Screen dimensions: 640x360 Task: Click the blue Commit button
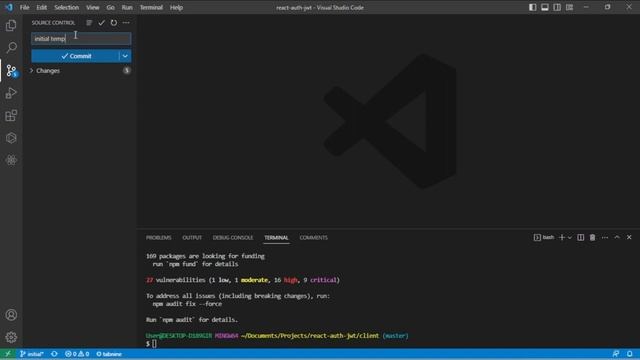[76, 56]
